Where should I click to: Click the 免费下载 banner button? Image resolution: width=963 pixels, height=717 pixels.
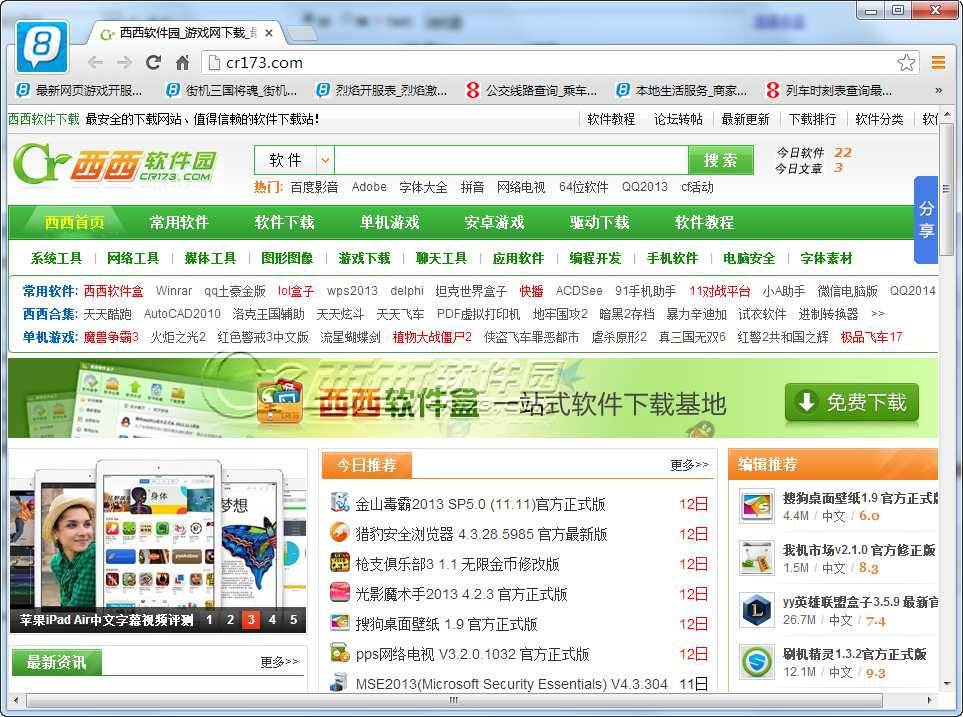pos(852,402)
